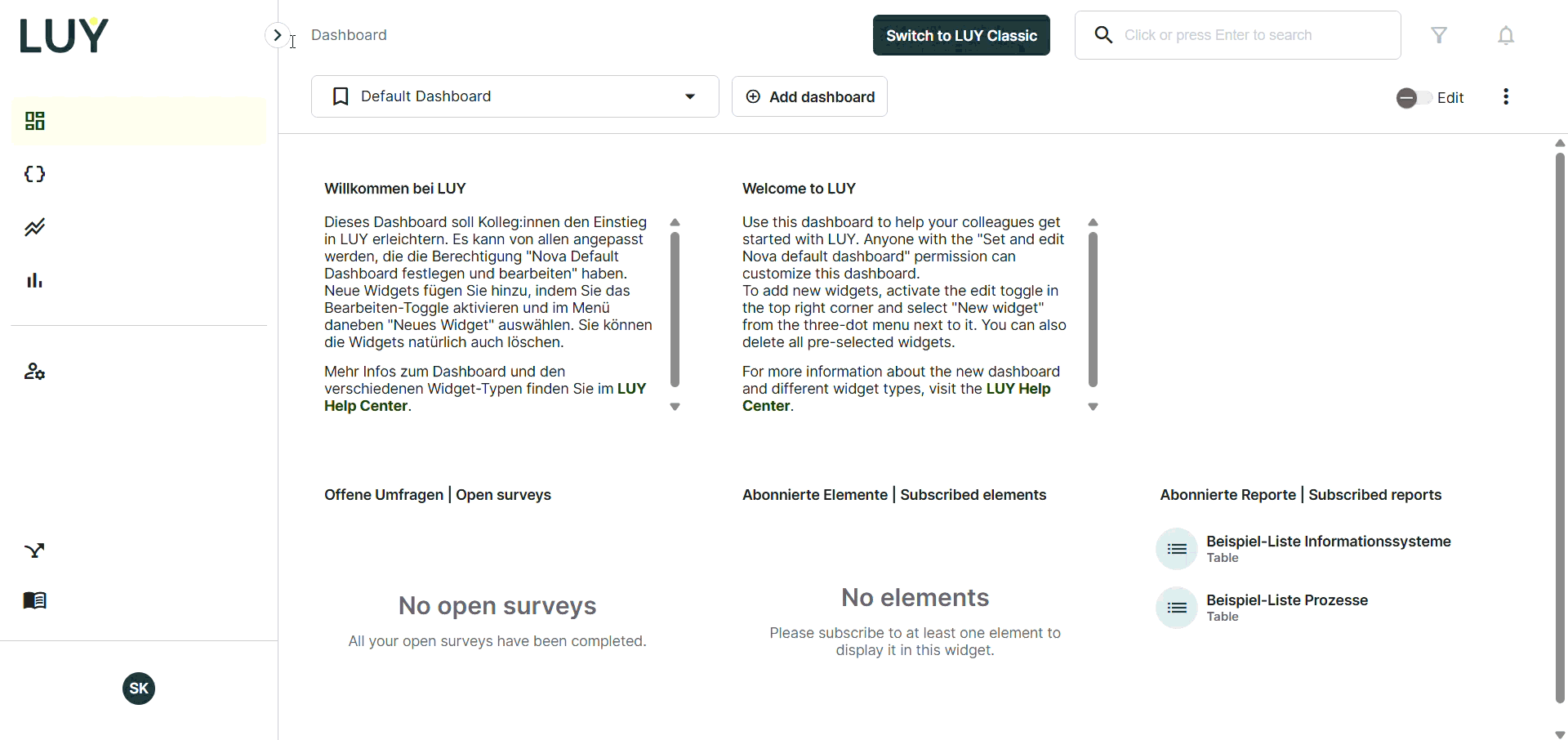Click the curly braces sidebar icon

tap(34, 174)
